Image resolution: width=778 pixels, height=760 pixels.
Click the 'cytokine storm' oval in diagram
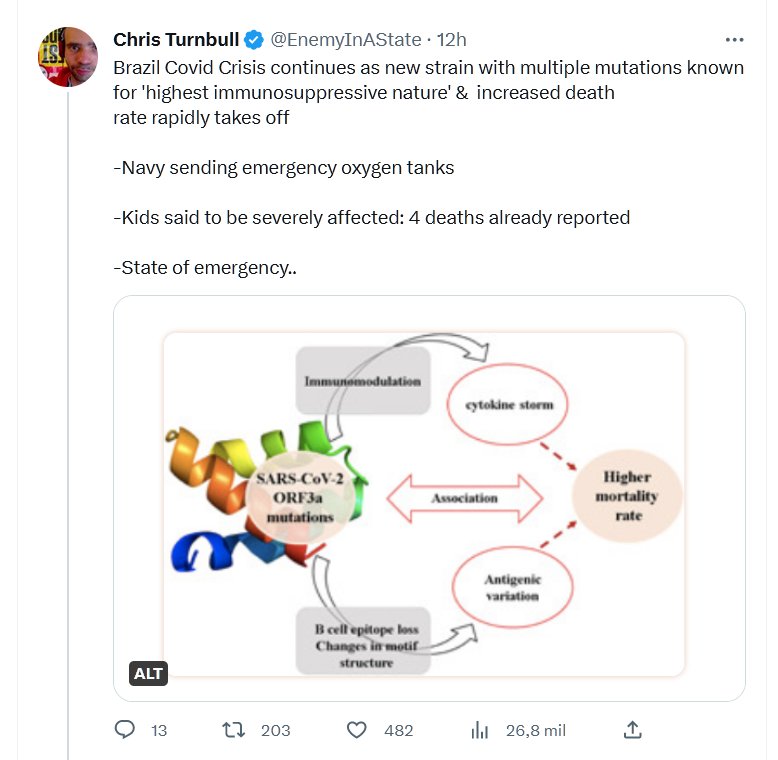tap(516, 405)
